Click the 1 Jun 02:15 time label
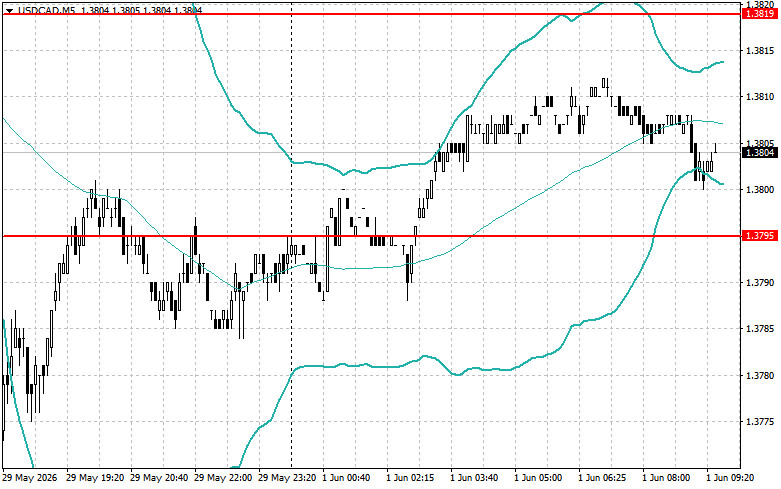The image size is (781, 489). [x=410, y=478]
